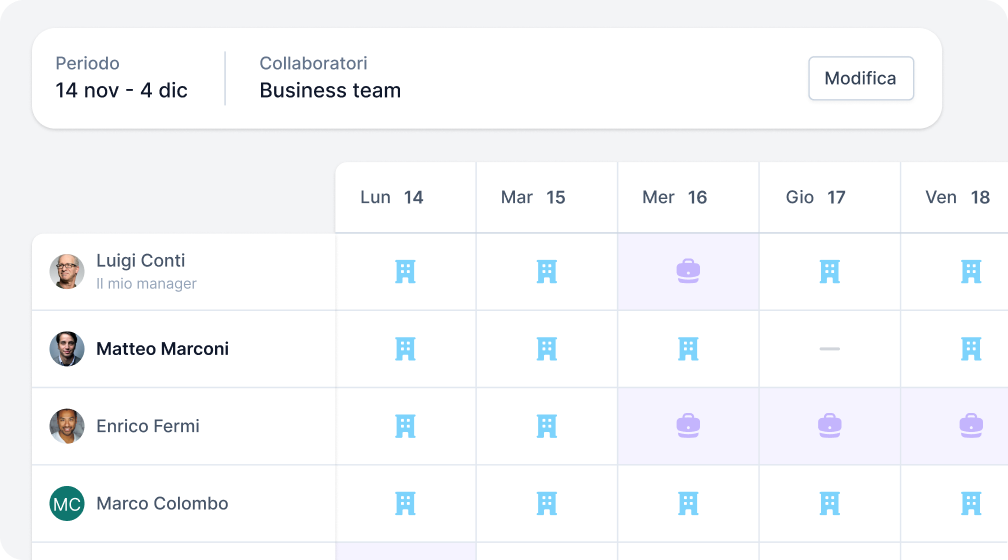
Task: Click the Periodo date range 14 nov - 4 dic
Action: (122, 90)
